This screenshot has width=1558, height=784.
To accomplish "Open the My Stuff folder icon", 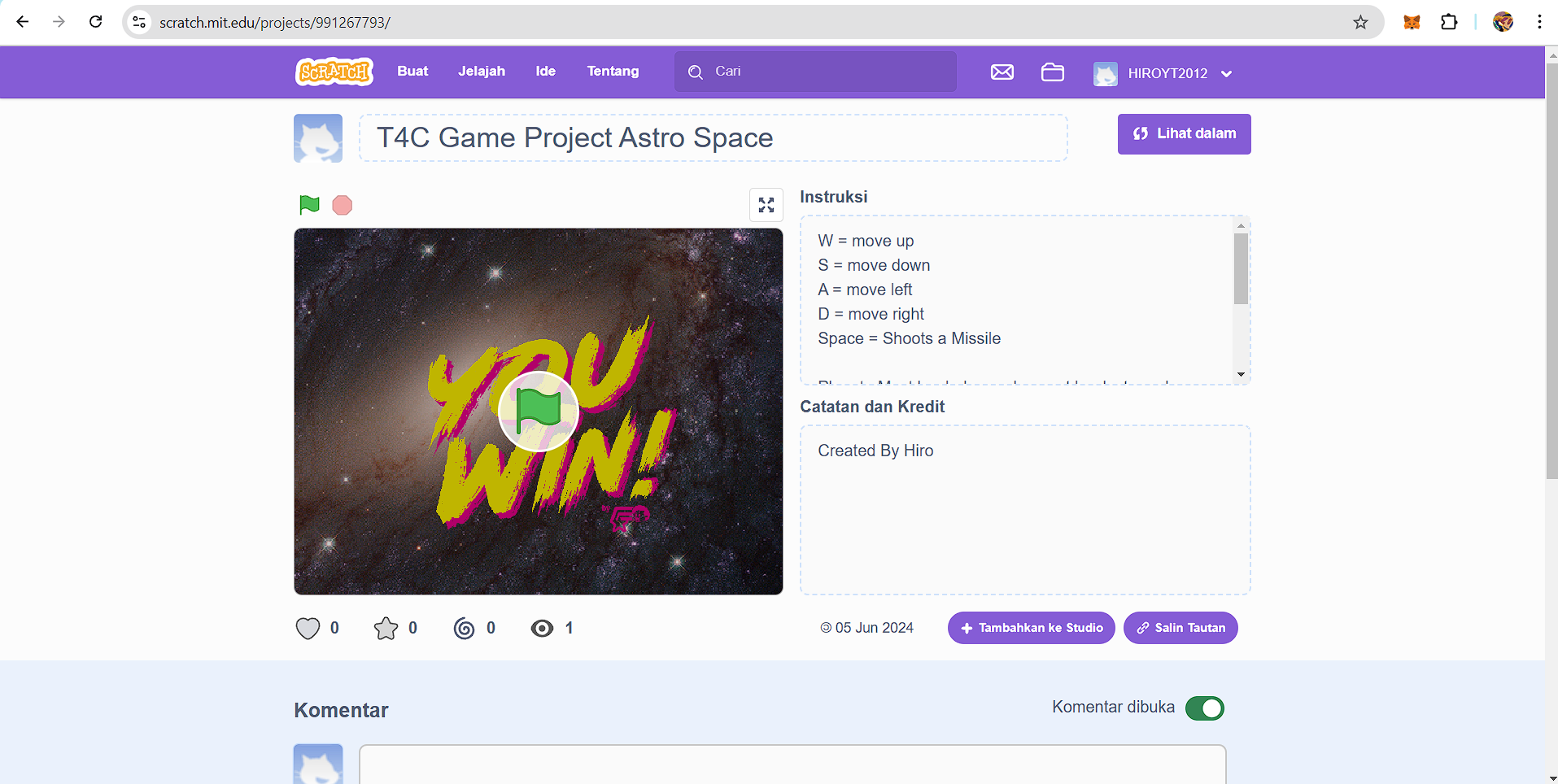I will point(1052,72).
